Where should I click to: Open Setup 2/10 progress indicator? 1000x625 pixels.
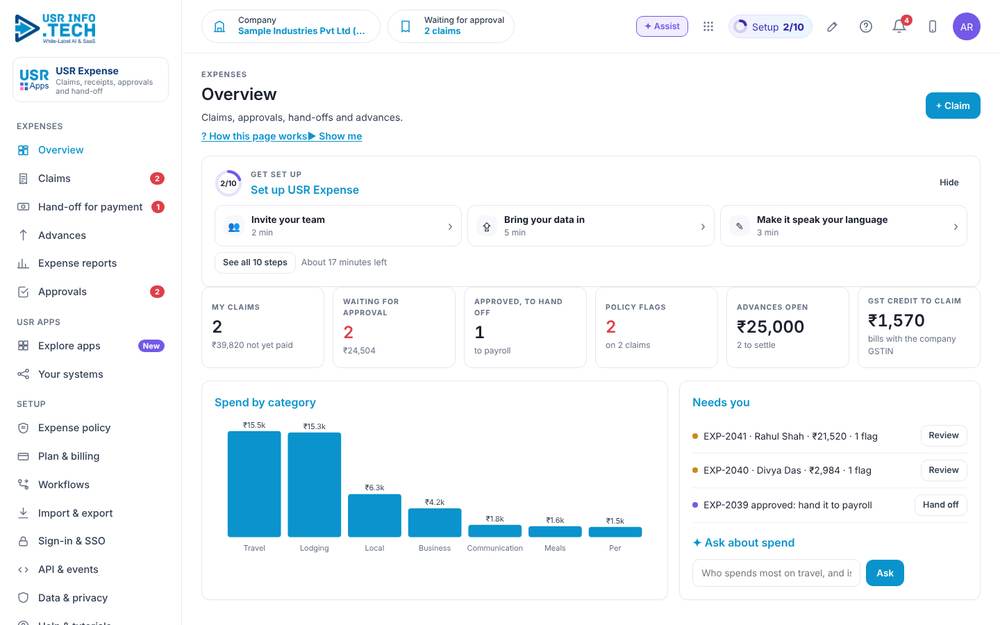click(770, 27)
